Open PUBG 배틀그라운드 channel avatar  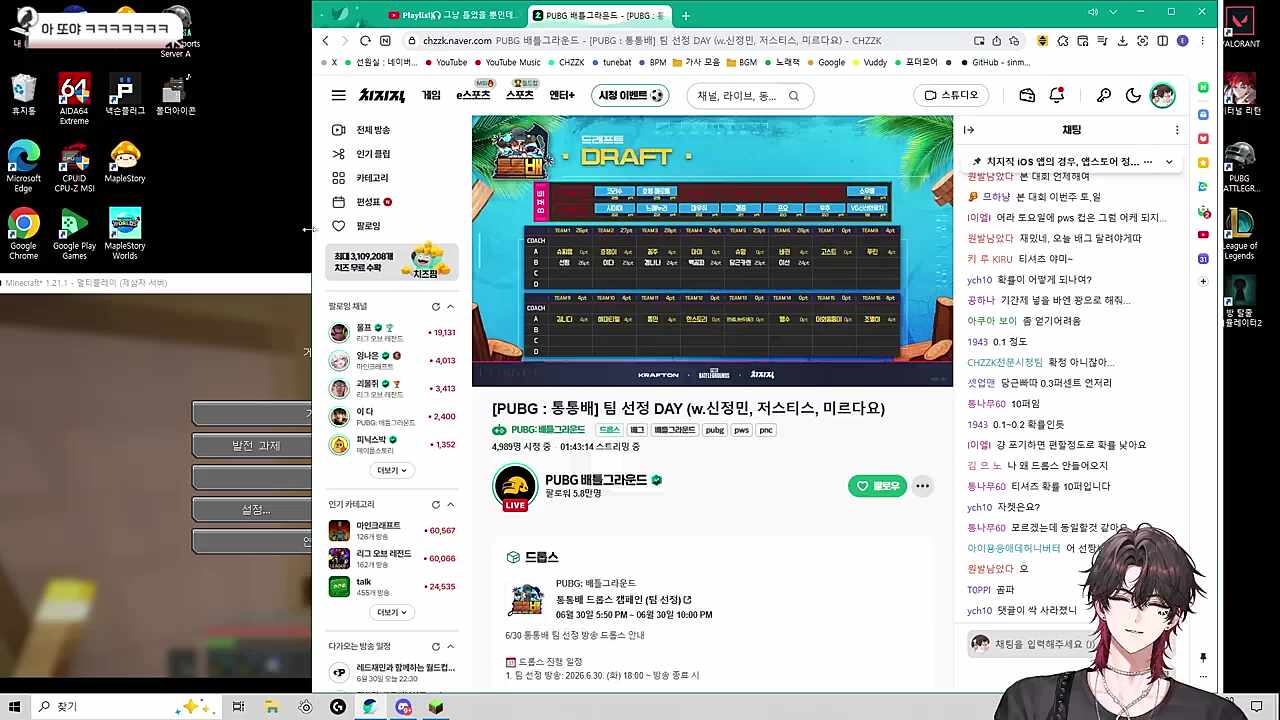515,486
